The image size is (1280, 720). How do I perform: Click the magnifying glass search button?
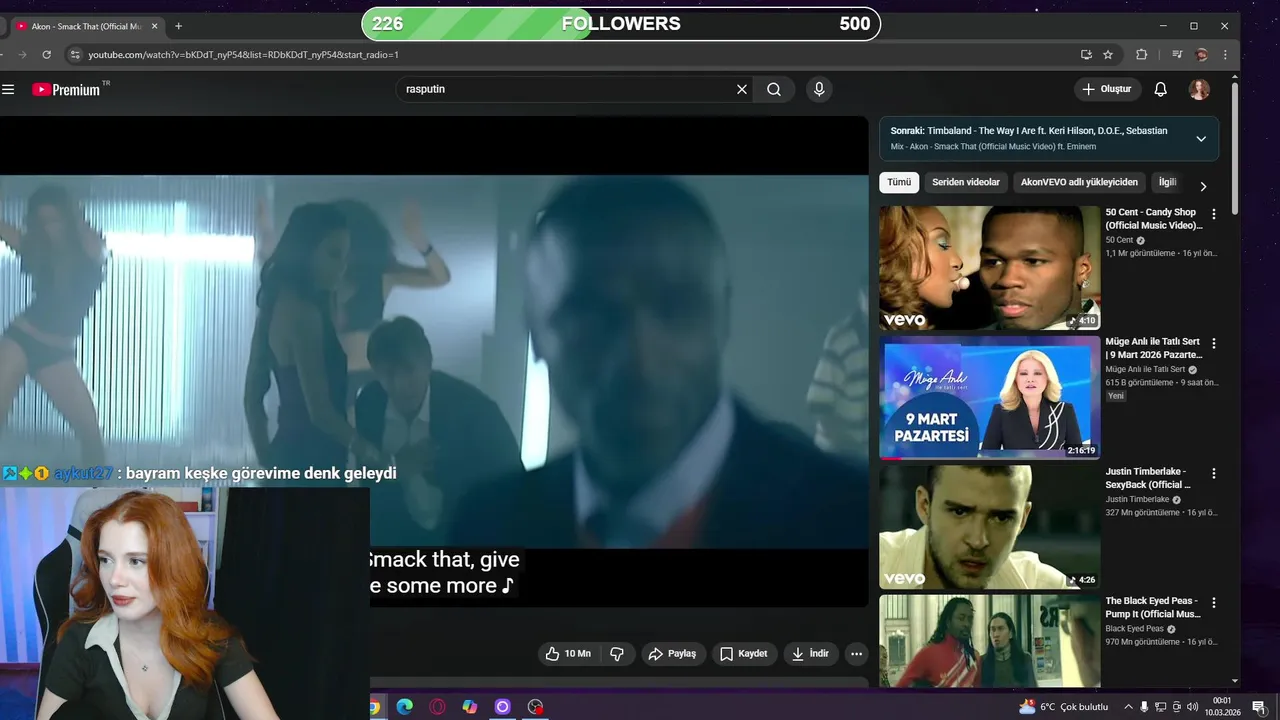pos(774,89)
